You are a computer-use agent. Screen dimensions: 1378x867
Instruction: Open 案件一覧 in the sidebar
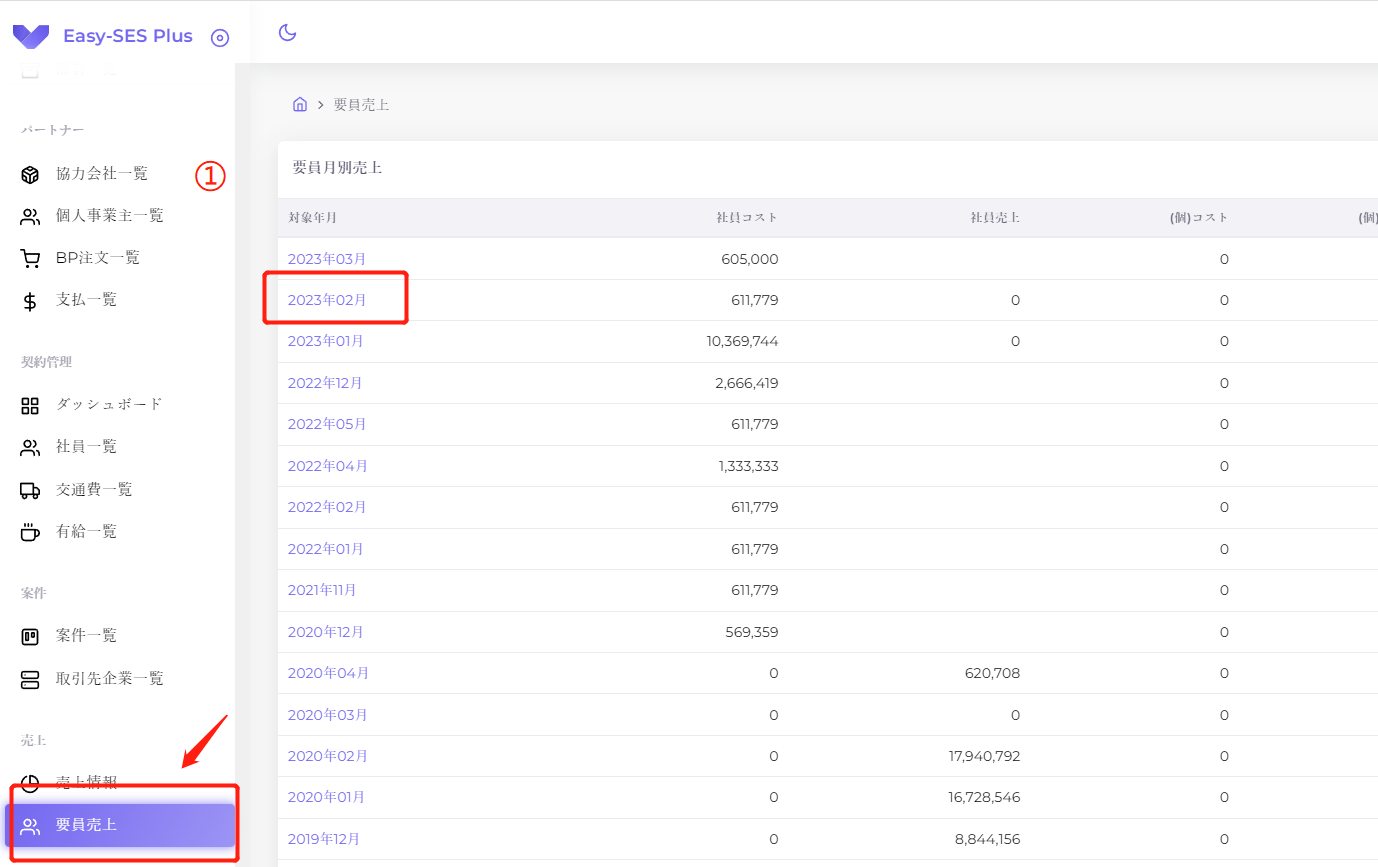[x=86, y=636]
